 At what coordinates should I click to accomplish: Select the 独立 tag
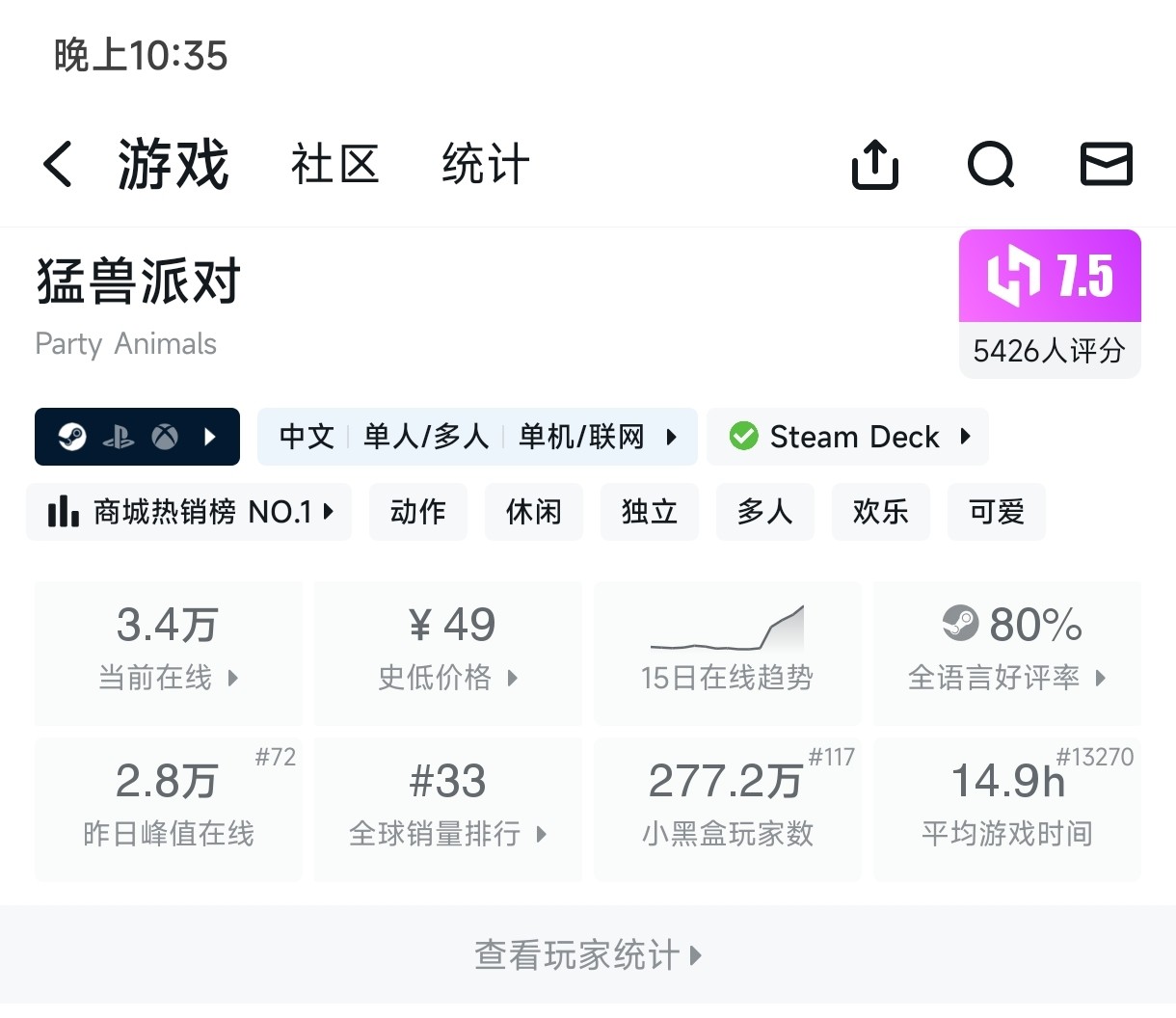[650, 511]
